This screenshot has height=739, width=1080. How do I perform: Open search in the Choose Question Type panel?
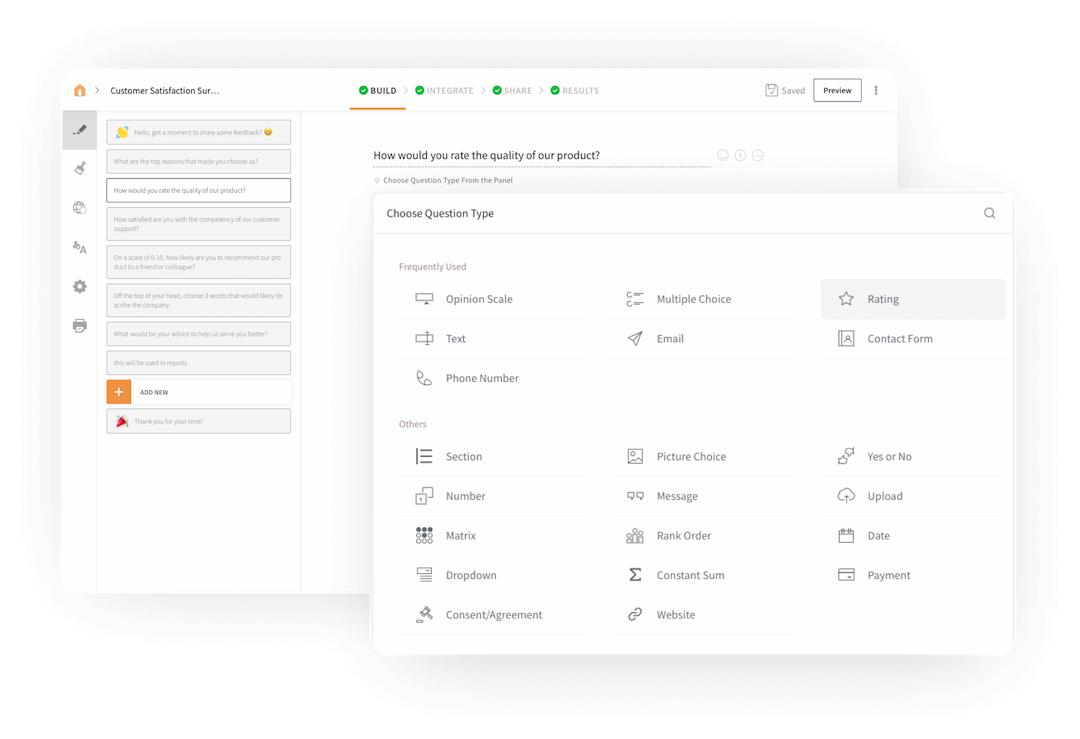[x=989, y=213]
